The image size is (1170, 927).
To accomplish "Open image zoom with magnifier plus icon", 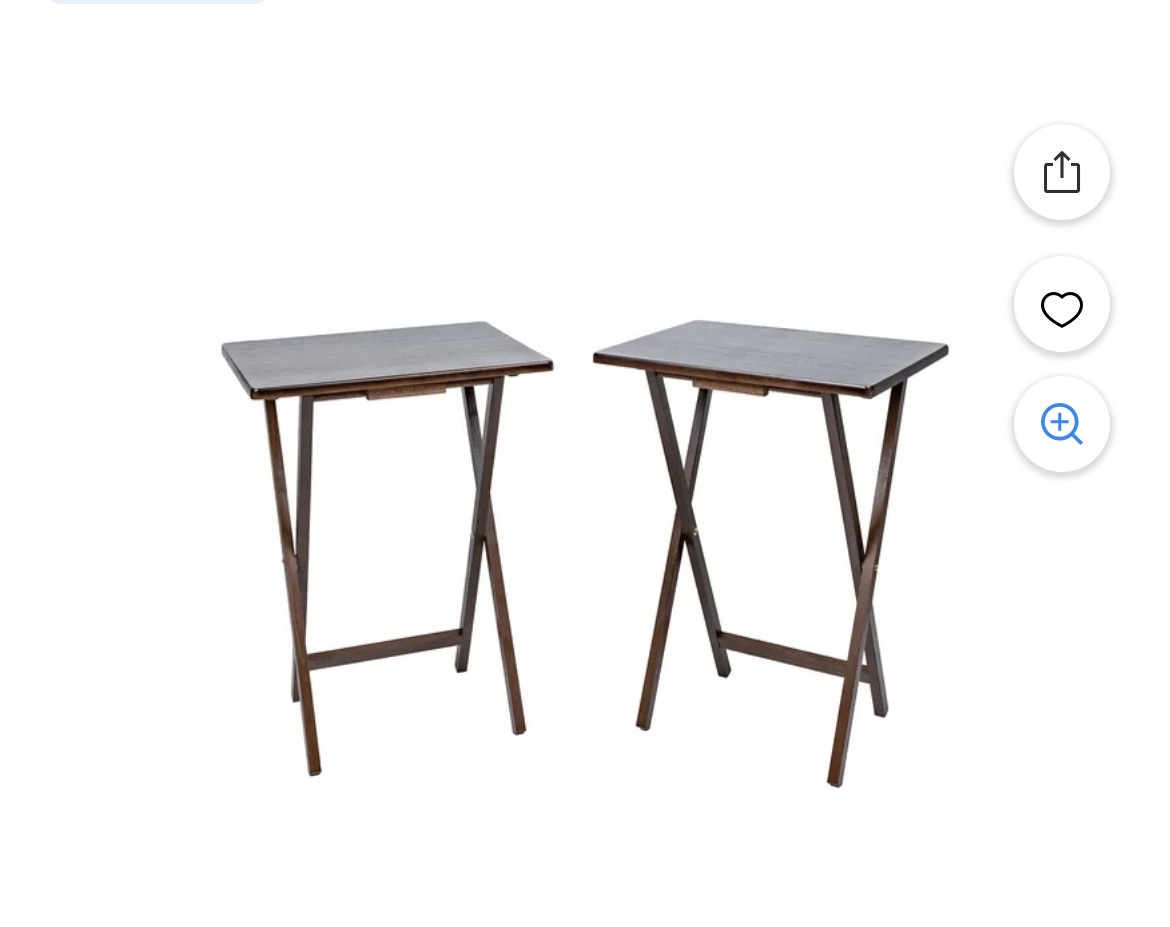I will point(1061,424).
